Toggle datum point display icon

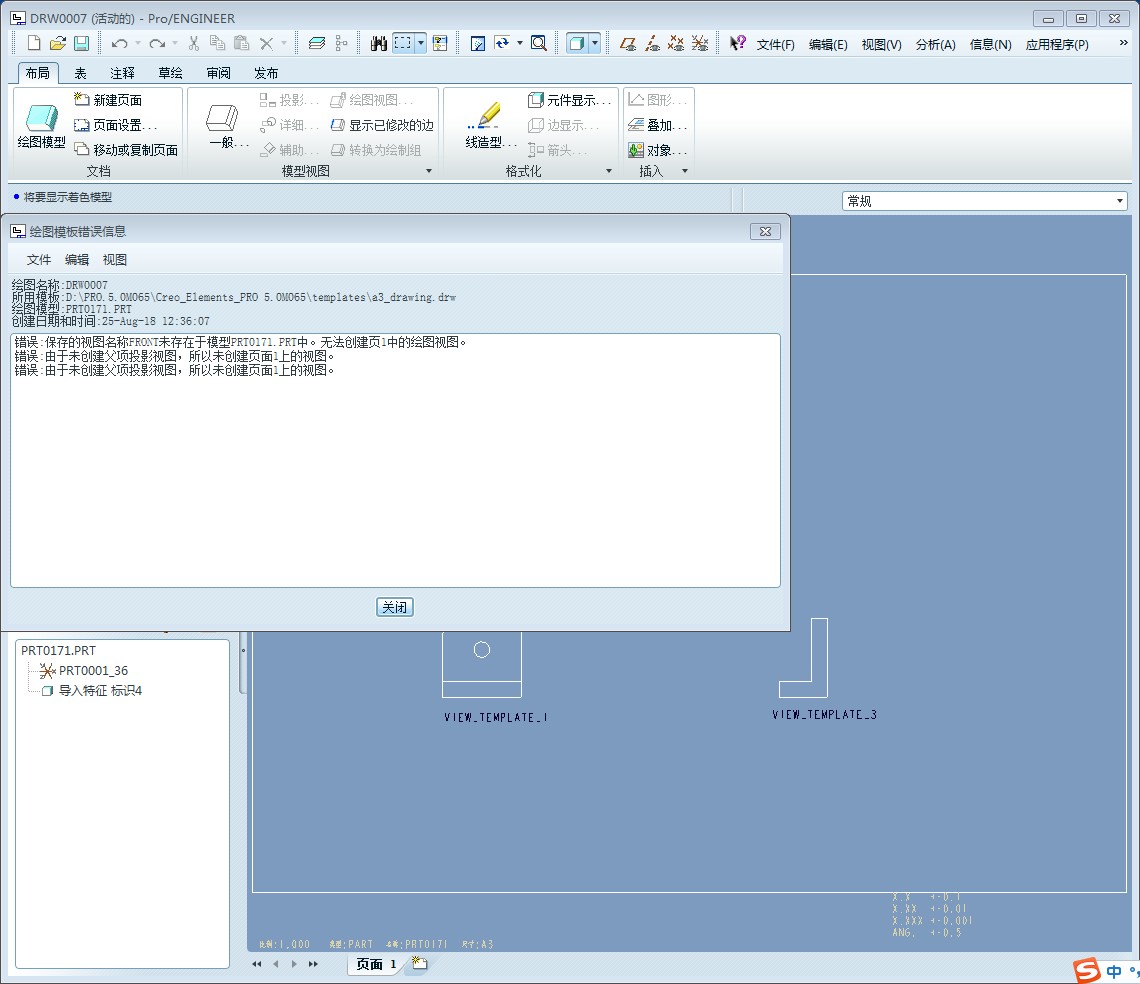tap(676, 44)
